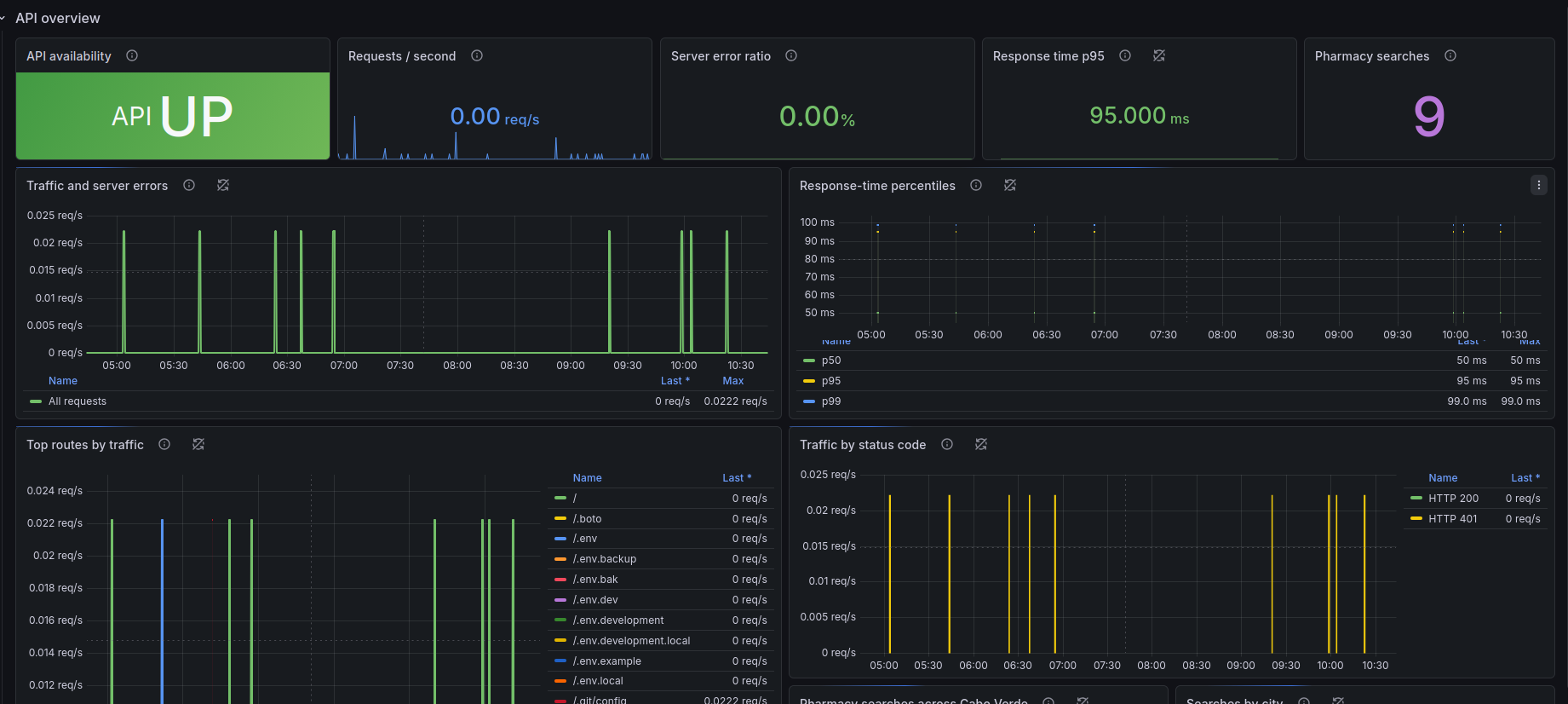The height and width of the screenshot is (704, 1568).
Task: Sort Traffic by status code legend by Name
Action: 1443,478
